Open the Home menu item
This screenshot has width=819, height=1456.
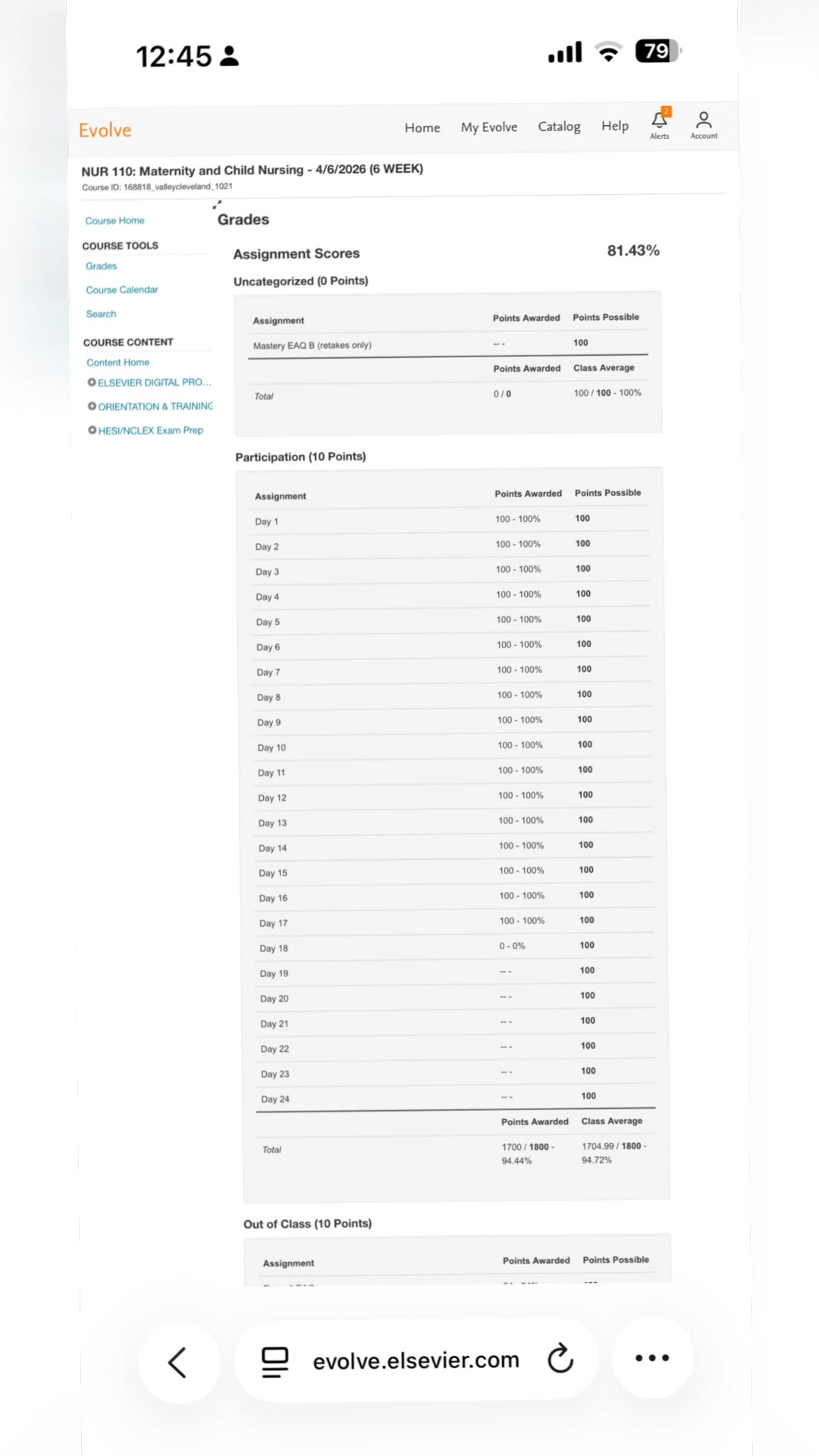422,127
